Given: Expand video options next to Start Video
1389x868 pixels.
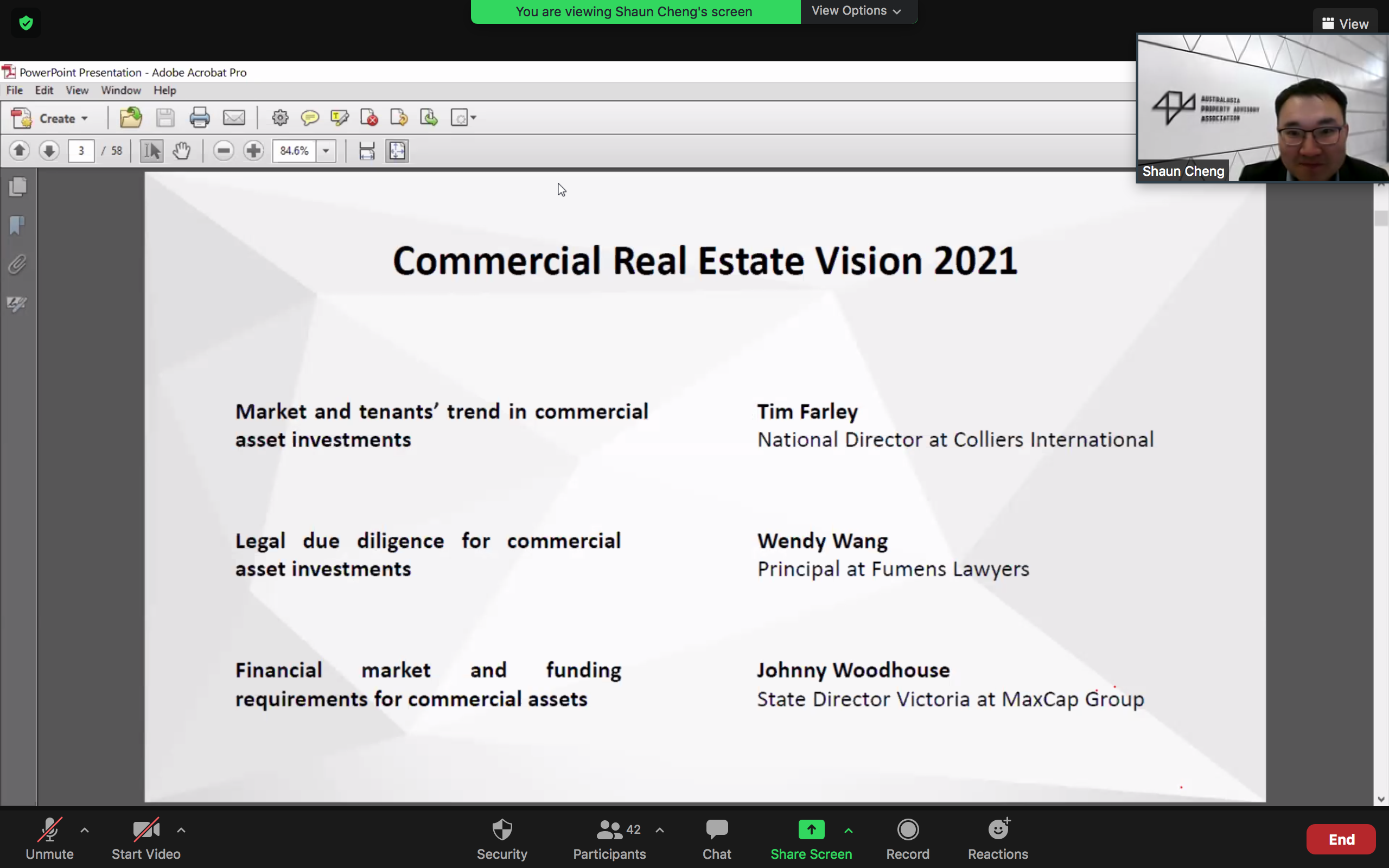Looking at the screenshot, I should coord(181,829).
